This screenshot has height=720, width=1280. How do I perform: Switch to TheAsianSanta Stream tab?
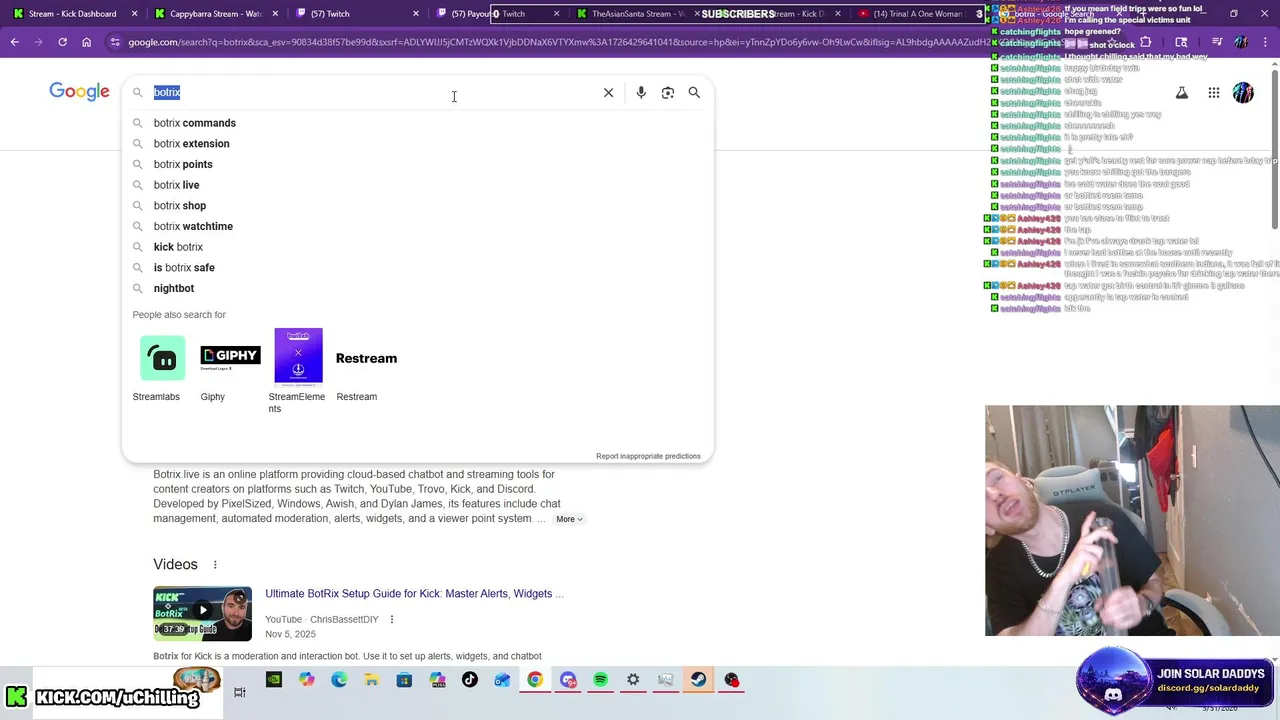[x=636, y=14]
